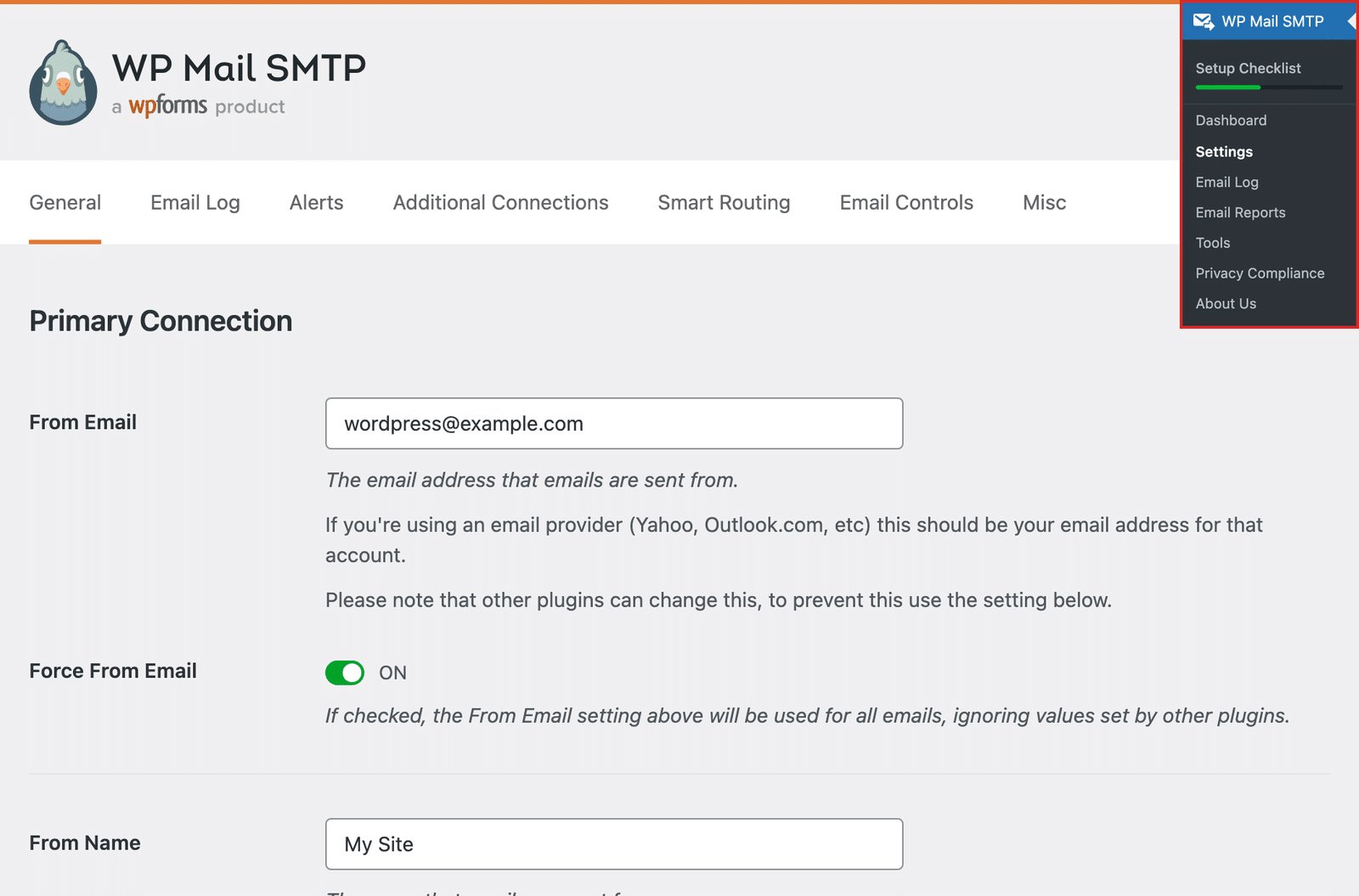Click the envelope icon in the sidebar header

1204,21
